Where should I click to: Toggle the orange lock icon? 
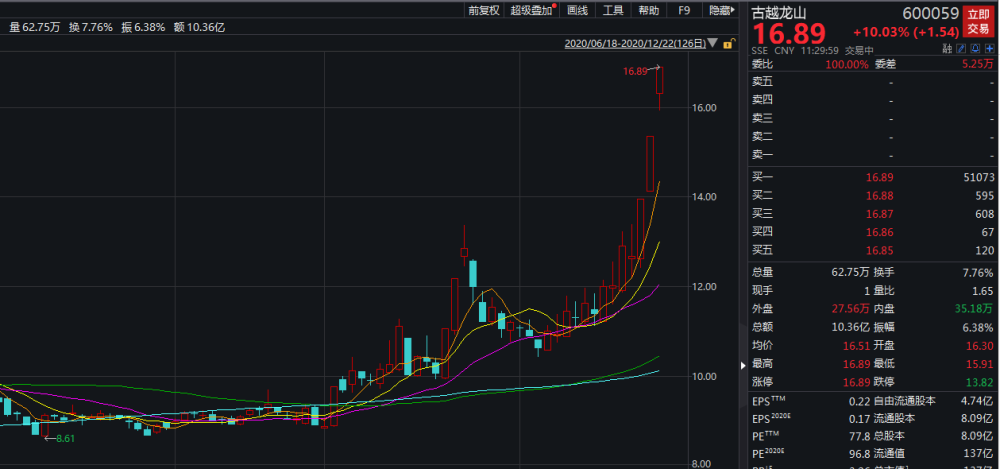[729, 44]
